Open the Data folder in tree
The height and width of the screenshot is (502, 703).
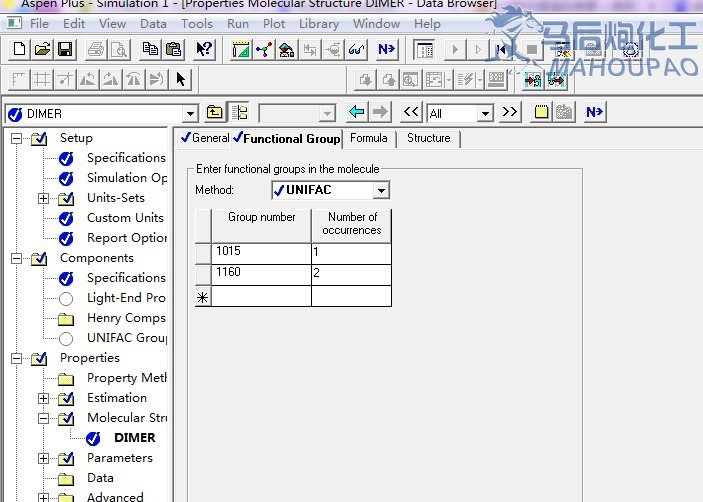pyautogui.click(x=100, y=478)
